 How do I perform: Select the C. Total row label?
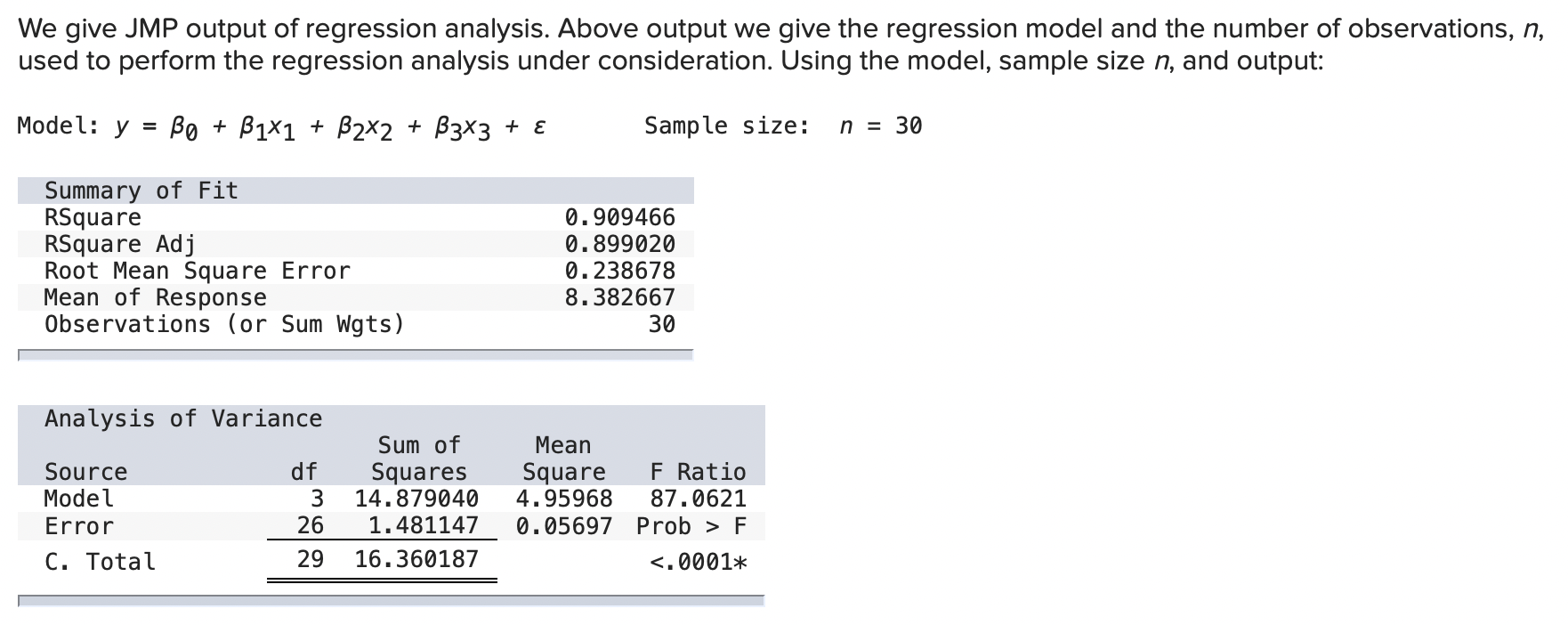[x=100, y=562]
